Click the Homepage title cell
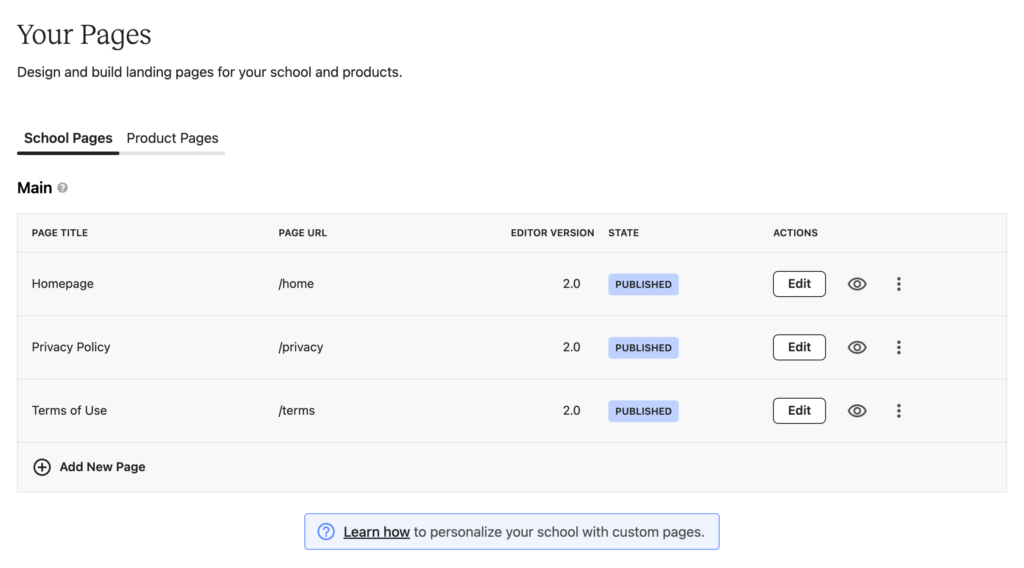This screenshot has width=1024, height=568. [x=63, y=284]
